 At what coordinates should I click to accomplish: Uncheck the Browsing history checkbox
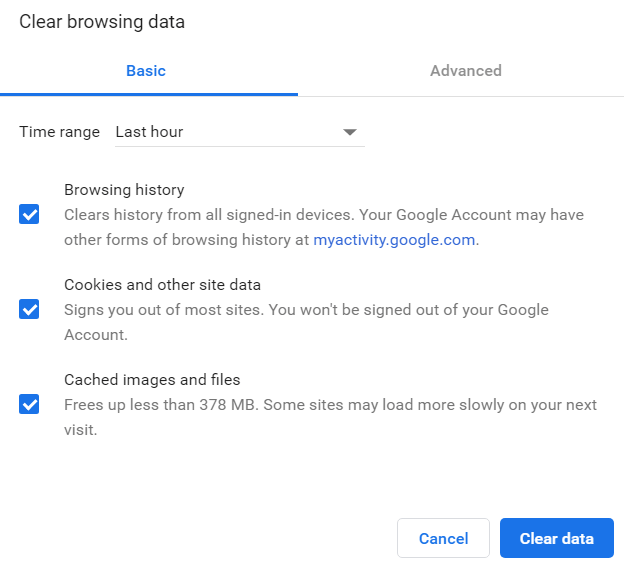point(30,214)
